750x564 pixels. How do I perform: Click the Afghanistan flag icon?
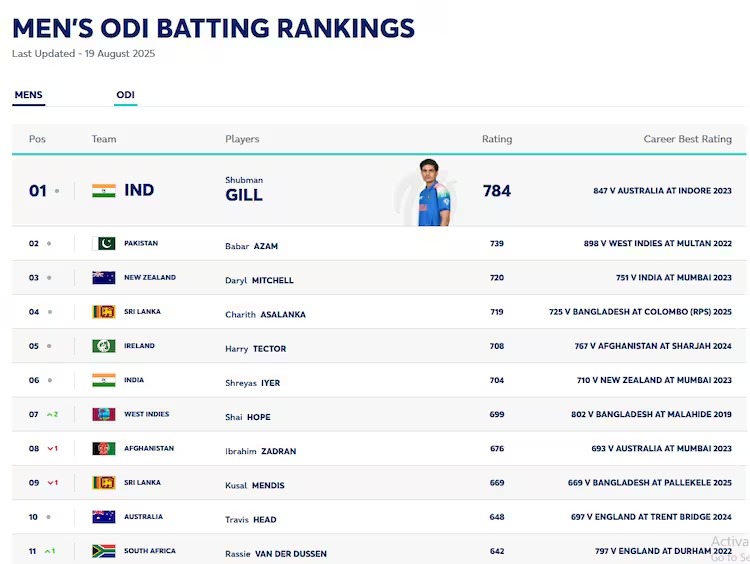104,449
